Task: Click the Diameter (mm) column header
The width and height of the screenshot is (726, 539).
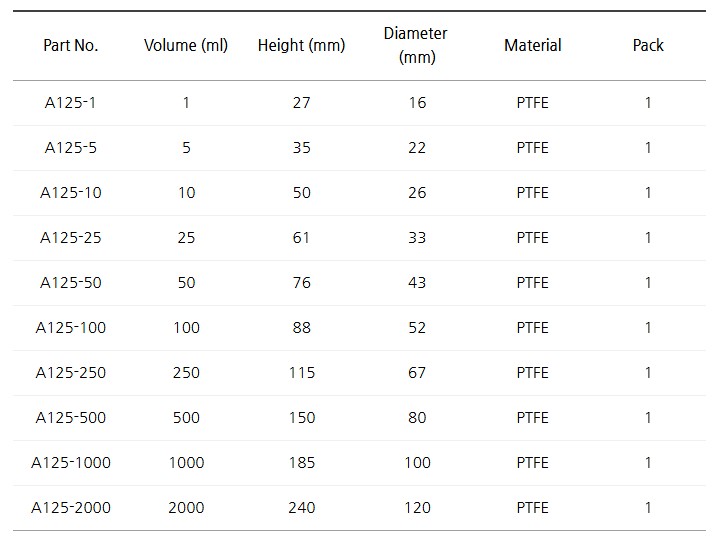Action: pyautogui.click(x=416, y=45)
